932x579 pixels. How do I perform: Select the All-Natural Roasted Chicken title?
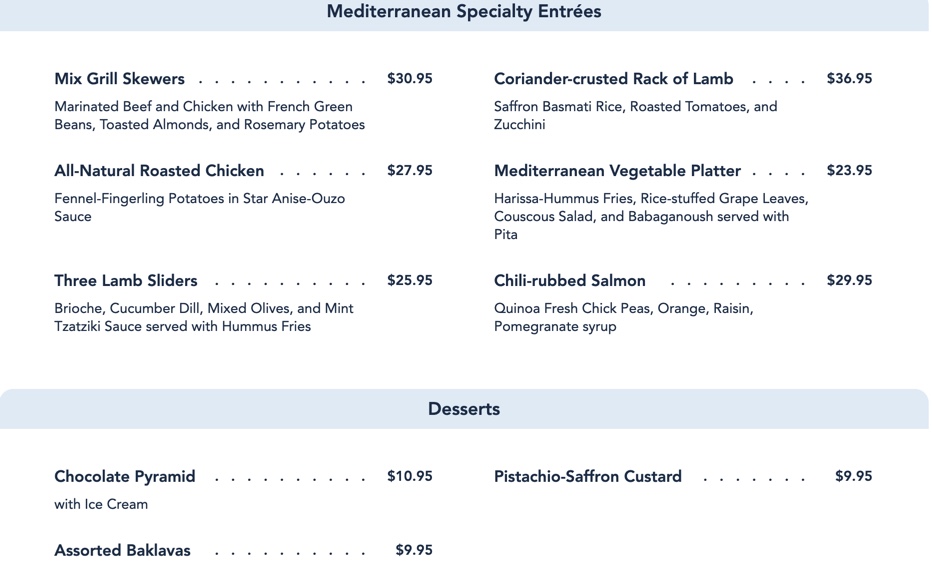[159, 171]
